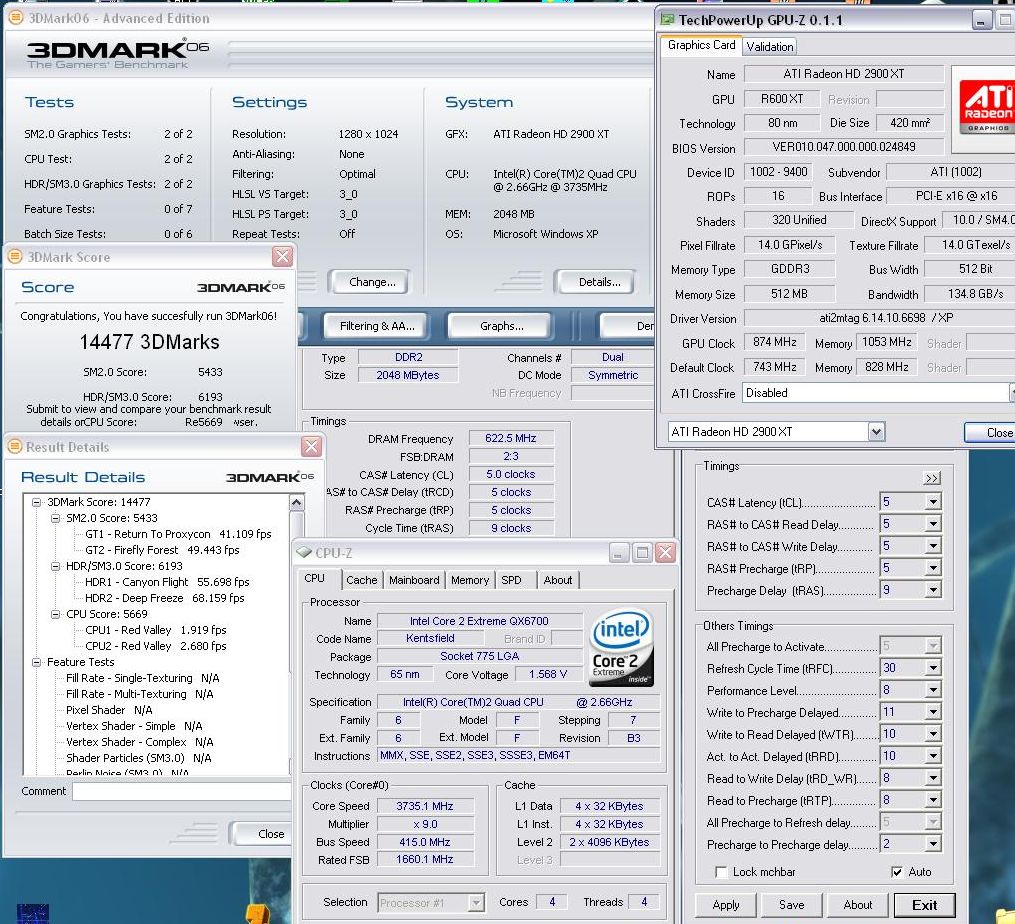Screen dimensions: 1015x924
Task: Collapse the CPU Score: 5669 node
Action: click(56, 614)
